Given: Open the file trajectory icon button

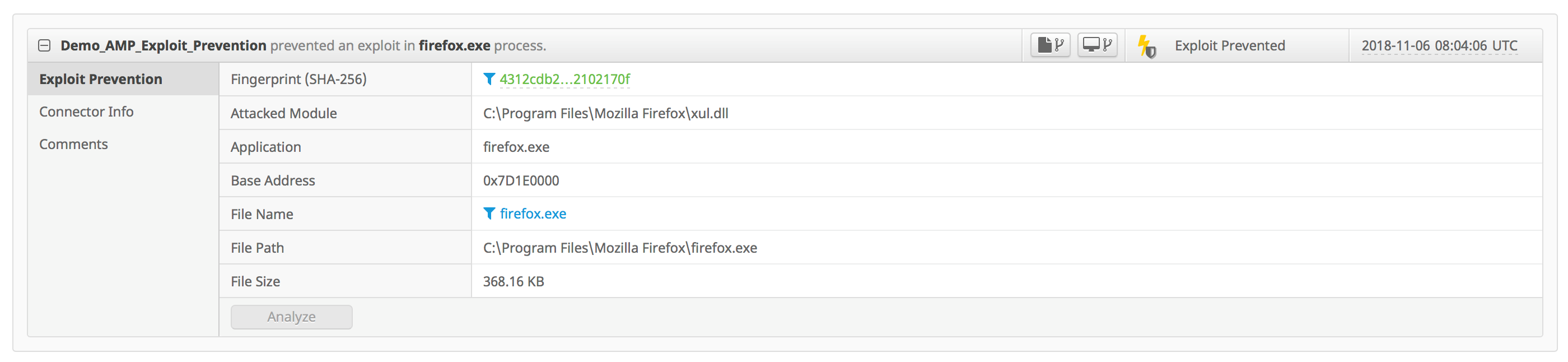Looking at the screenshot, I should coord(1050,45).
